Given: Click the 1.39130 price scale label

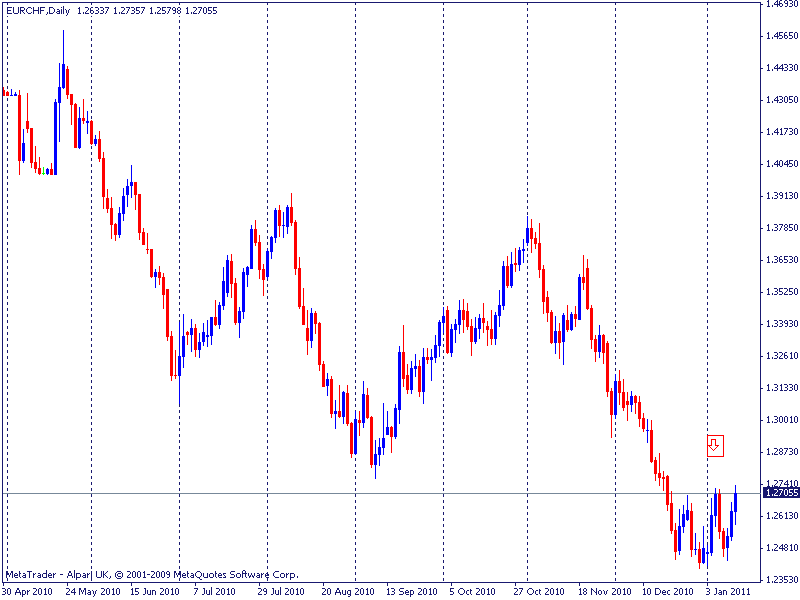Looking at the screenshot, I should pyautogui.click(x=781, y=196).
